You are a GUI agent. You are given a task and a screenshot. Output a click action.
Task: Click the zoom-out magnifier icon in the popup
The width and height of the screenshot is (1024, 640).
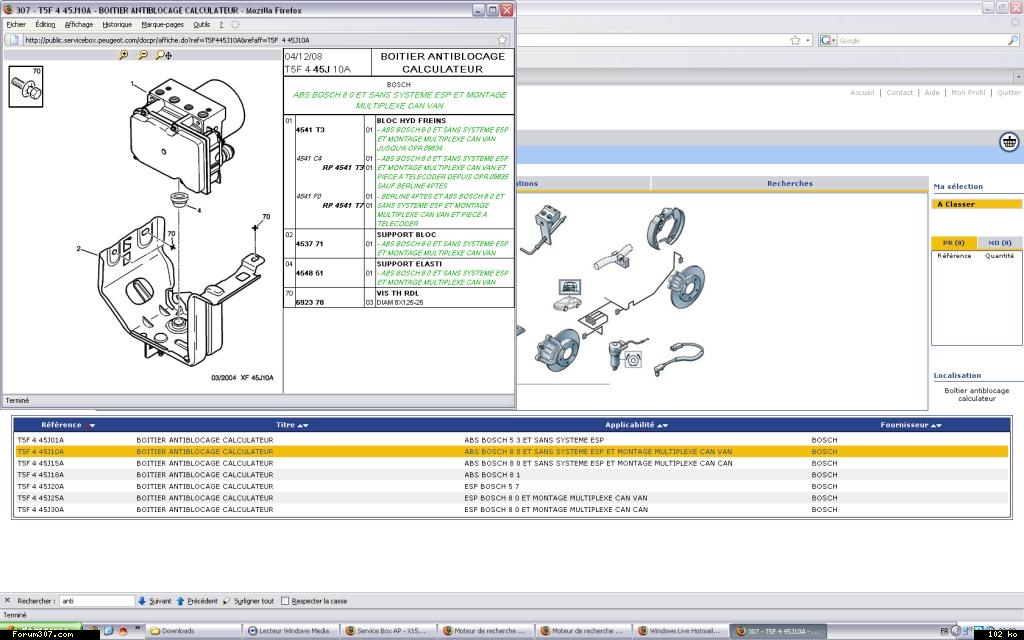click(142, 56)
